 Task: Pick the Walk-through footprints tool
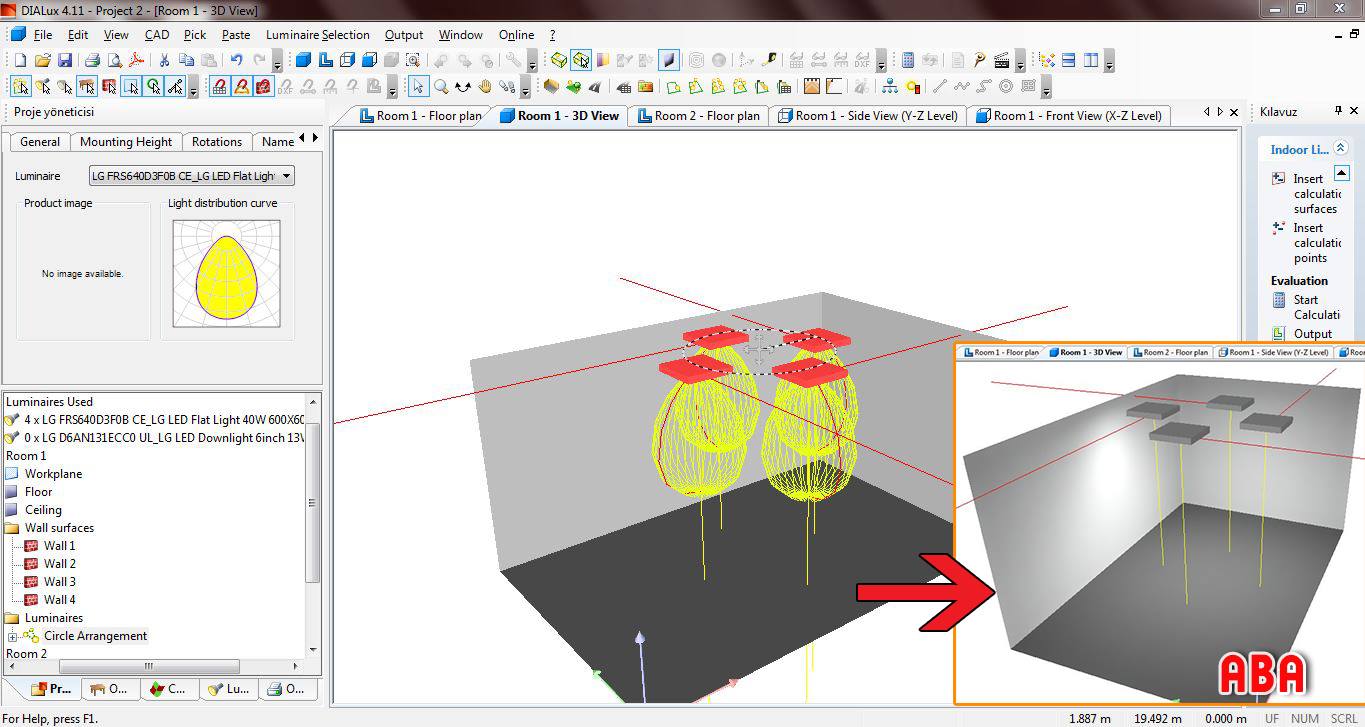click(507, 87)
